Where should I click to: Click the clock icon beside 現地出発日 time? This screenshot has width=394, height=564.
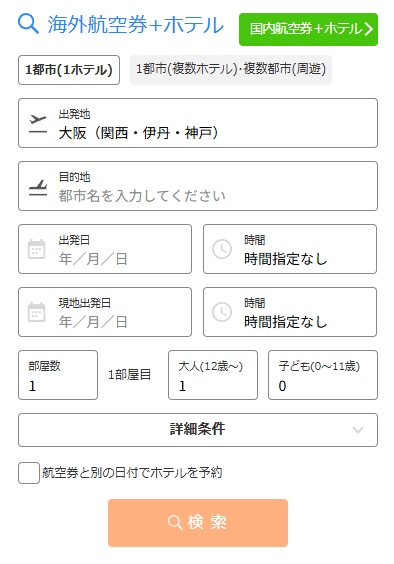(x=222, y=312)
